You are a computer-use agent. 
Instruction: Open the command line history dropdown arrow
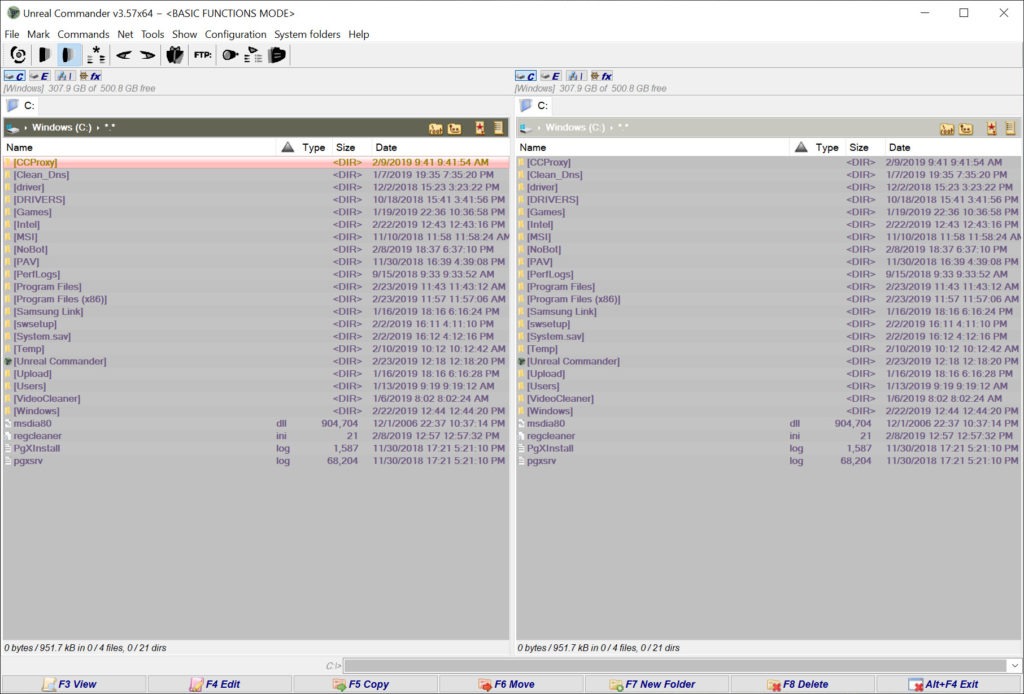tap(1014, 665)
